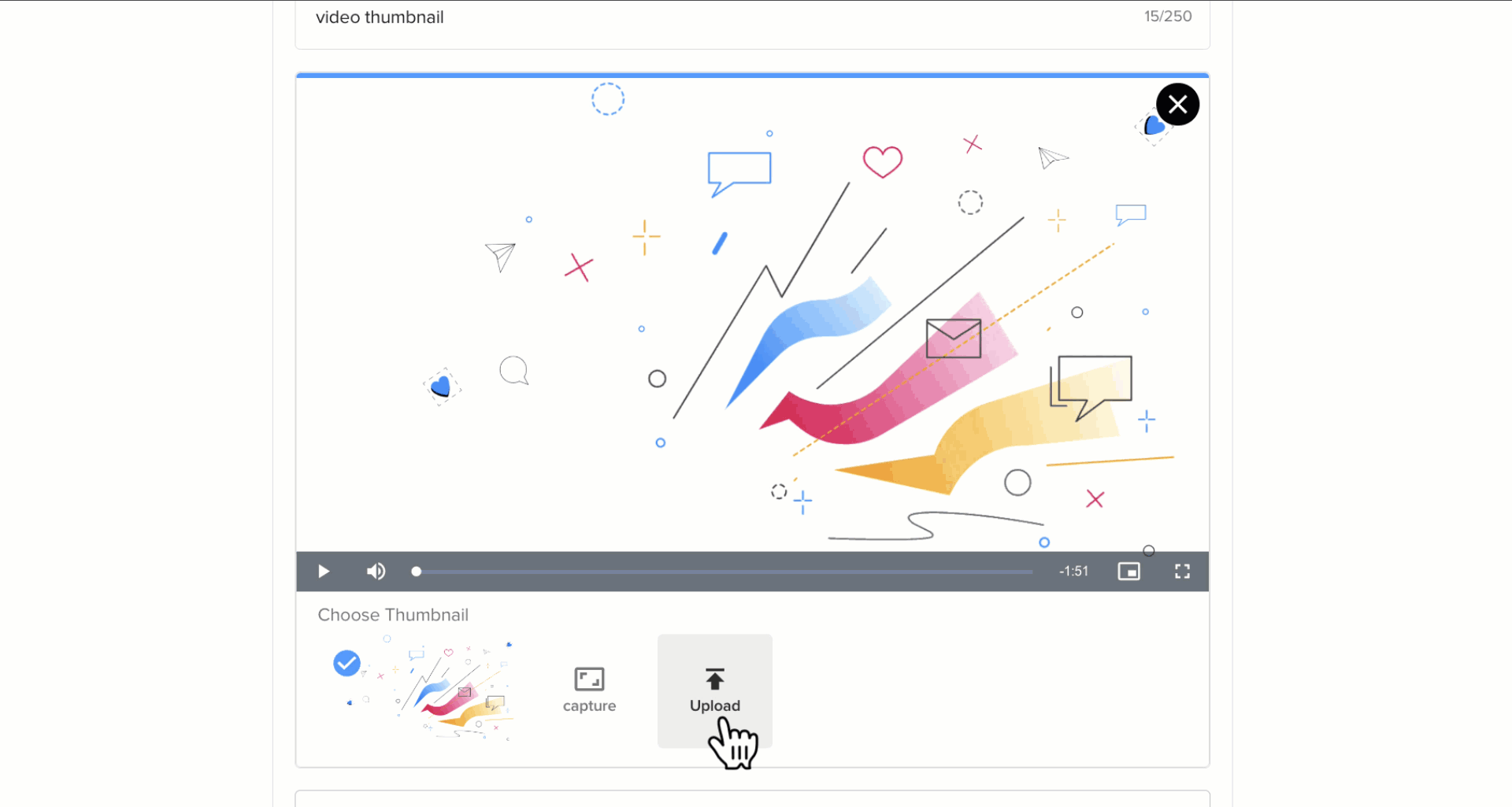Click the video progress seek bar
Viewport: 1512px width, 807px height.
723,572
